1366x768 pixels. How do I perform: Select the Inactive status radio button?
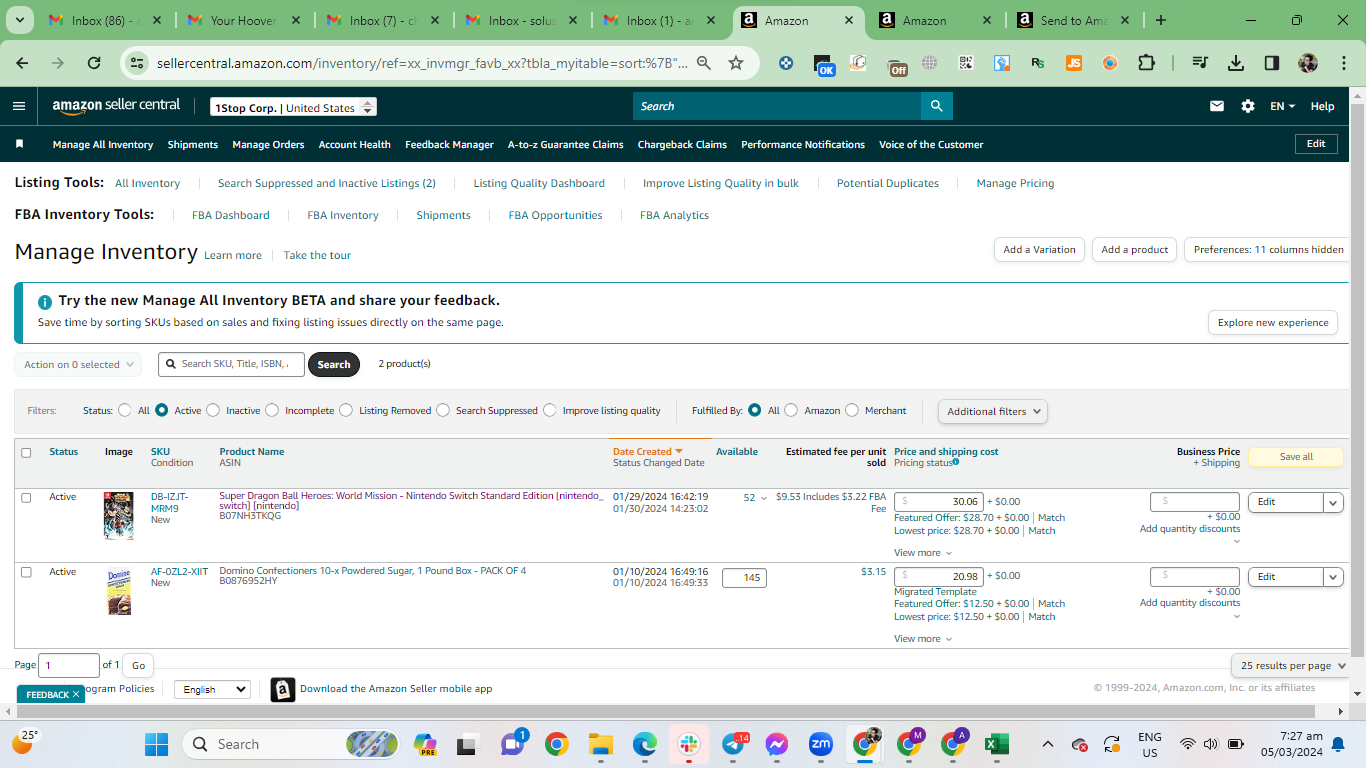213,410
